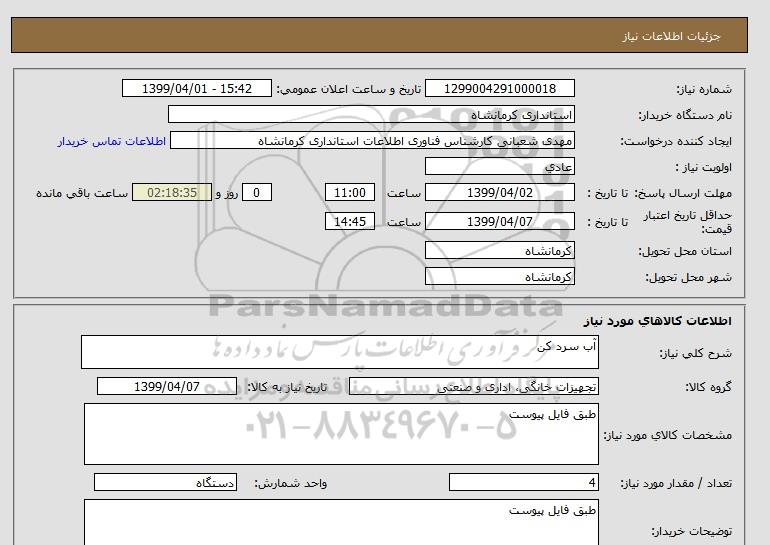The width and height of the screenshot is (770, 545).
Task: Click the response deadline date 1399/04/02
Action: [499, 192]
